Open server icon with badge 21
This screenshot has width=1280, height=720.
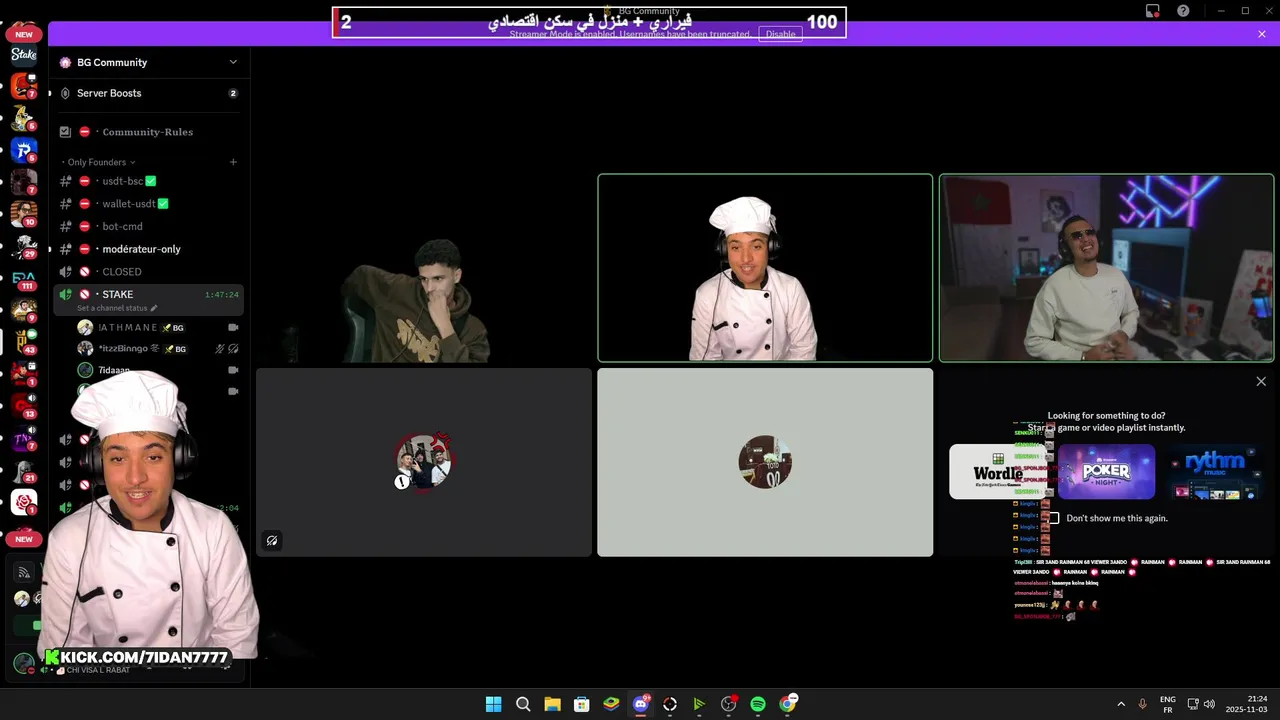[x=23, y=471]
